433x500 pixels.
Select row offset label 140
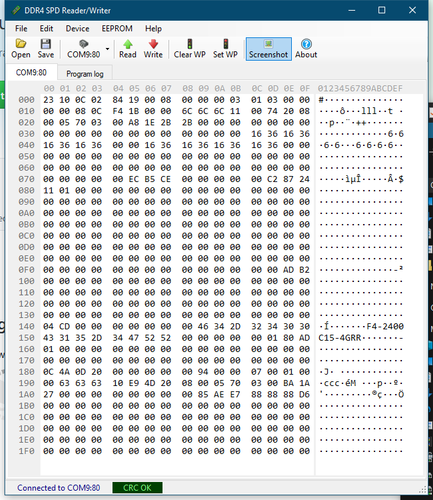pyautogui.click(x=26, y=326)
